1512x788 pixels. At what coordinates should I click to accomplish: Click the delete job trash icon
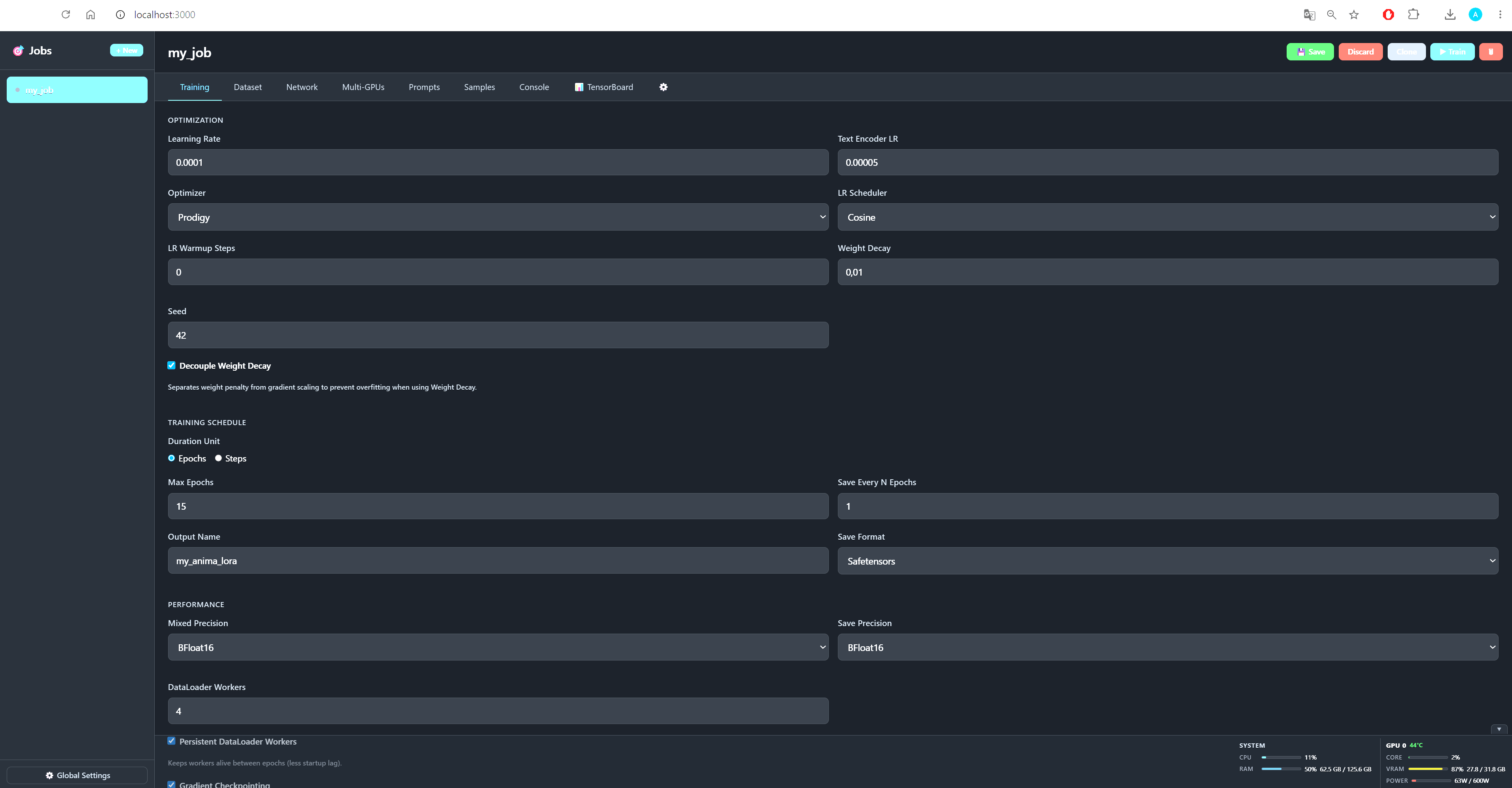tap(1490, 52)
